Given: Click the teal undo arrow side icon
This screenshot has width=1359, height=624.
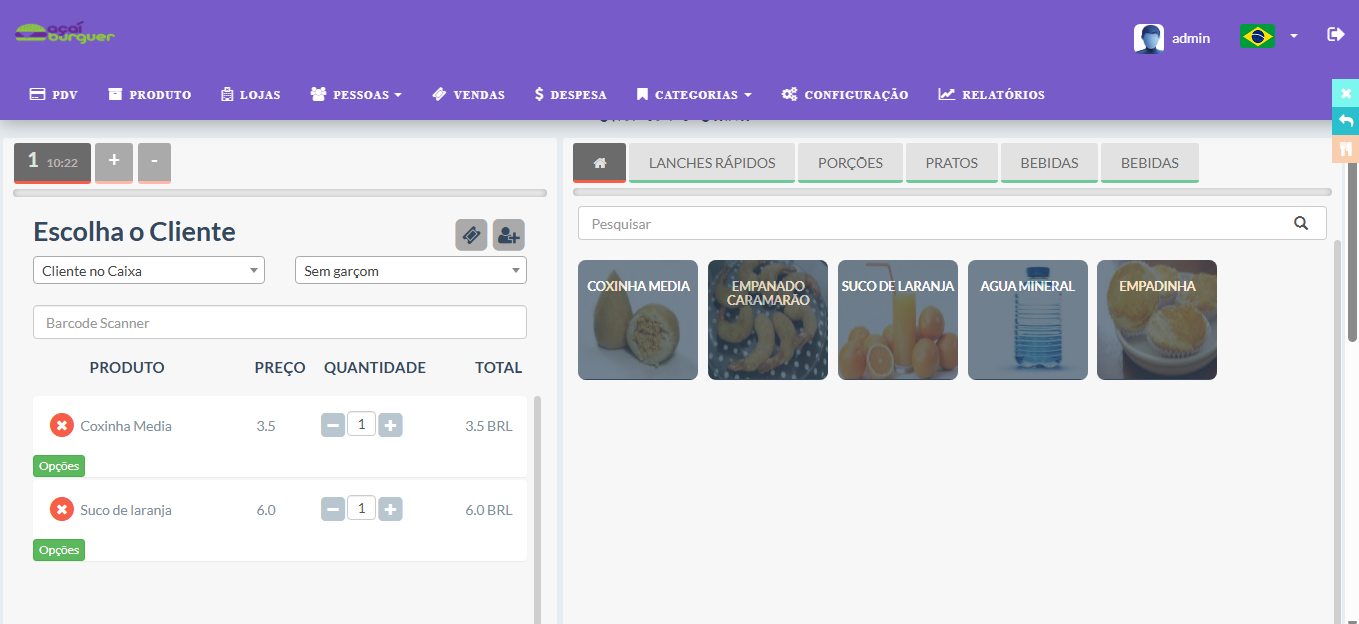Looking at the screenshot, I should (1346, 121).
